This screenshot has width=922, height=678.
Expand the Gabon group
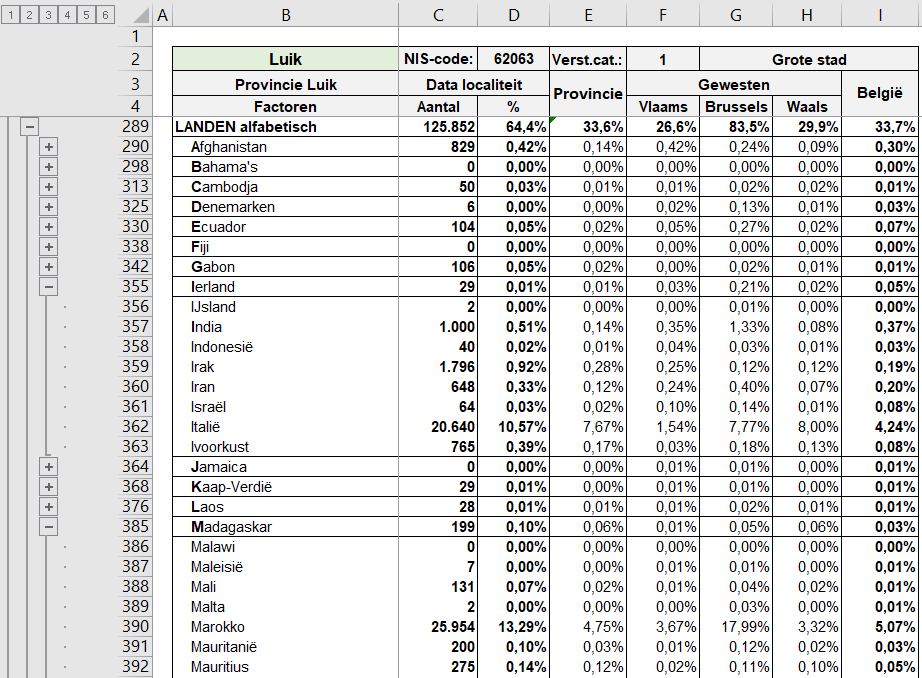(48, 267)
